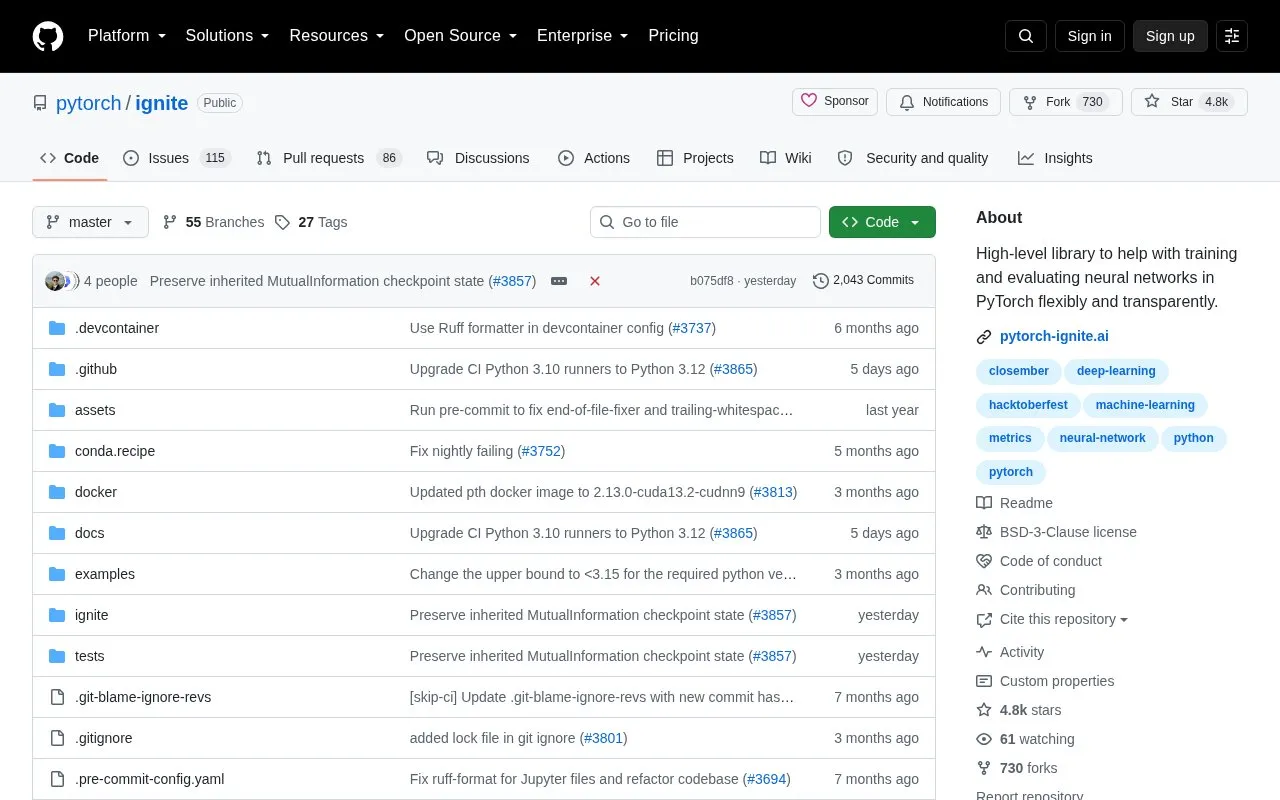This screenshot has height=800, width=1280.
Task: Click the search magnifier icon
Action: pos(1026,36)
